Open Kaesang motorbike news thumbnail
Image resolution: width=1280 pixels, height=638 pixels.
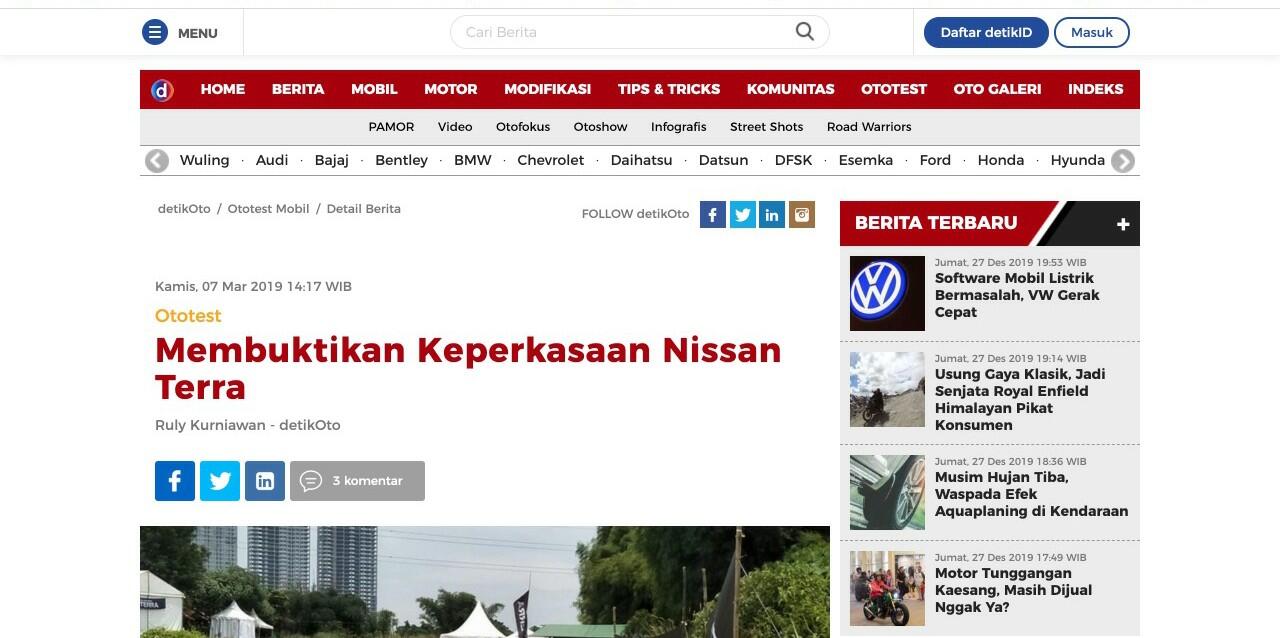[887, 588]
